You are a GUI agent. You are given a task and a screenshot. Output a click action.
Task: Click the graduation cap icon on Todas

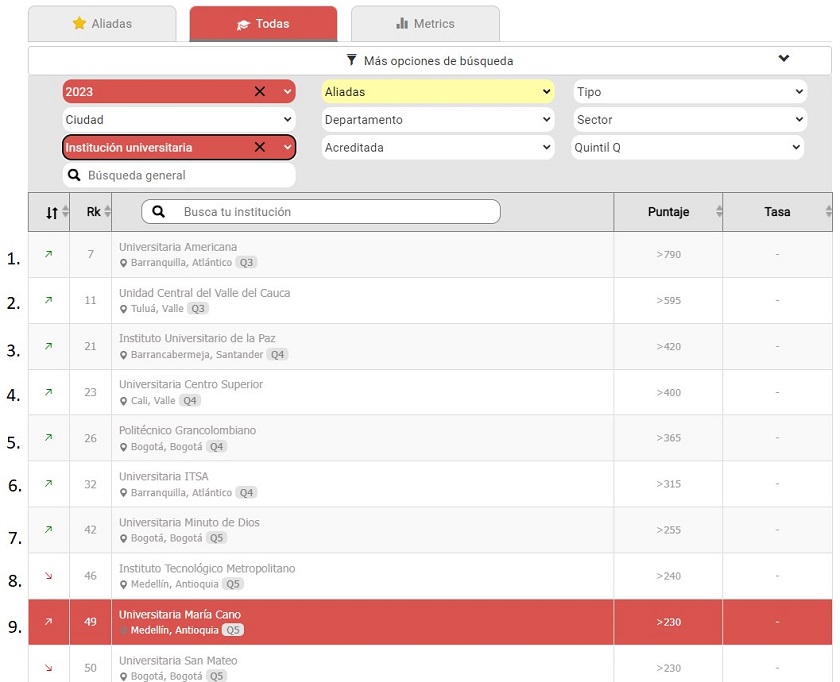[x=243, y=24]
